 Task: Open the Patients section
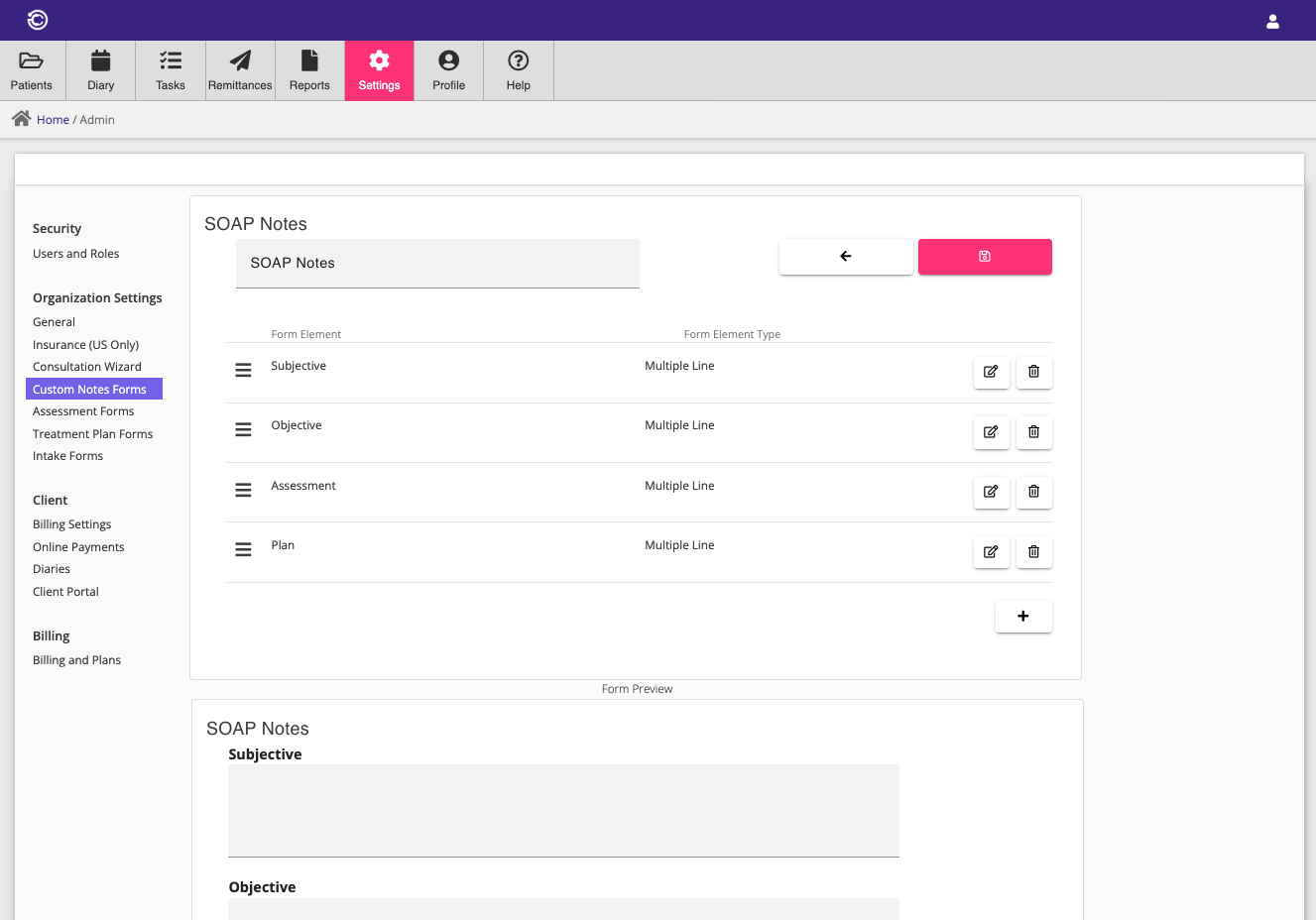click(x=31, y=69)
